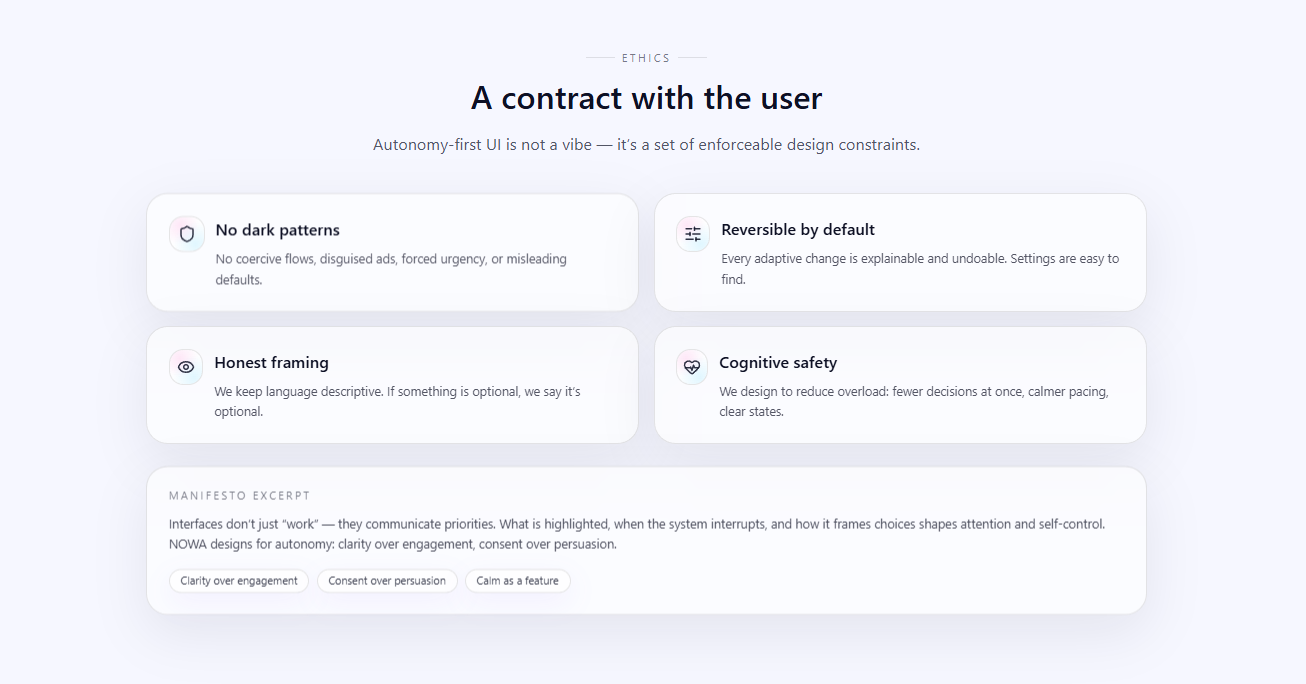Click the Autonomy-first UI subtitle text
The image size is (1306, 684).
point(646,145)
